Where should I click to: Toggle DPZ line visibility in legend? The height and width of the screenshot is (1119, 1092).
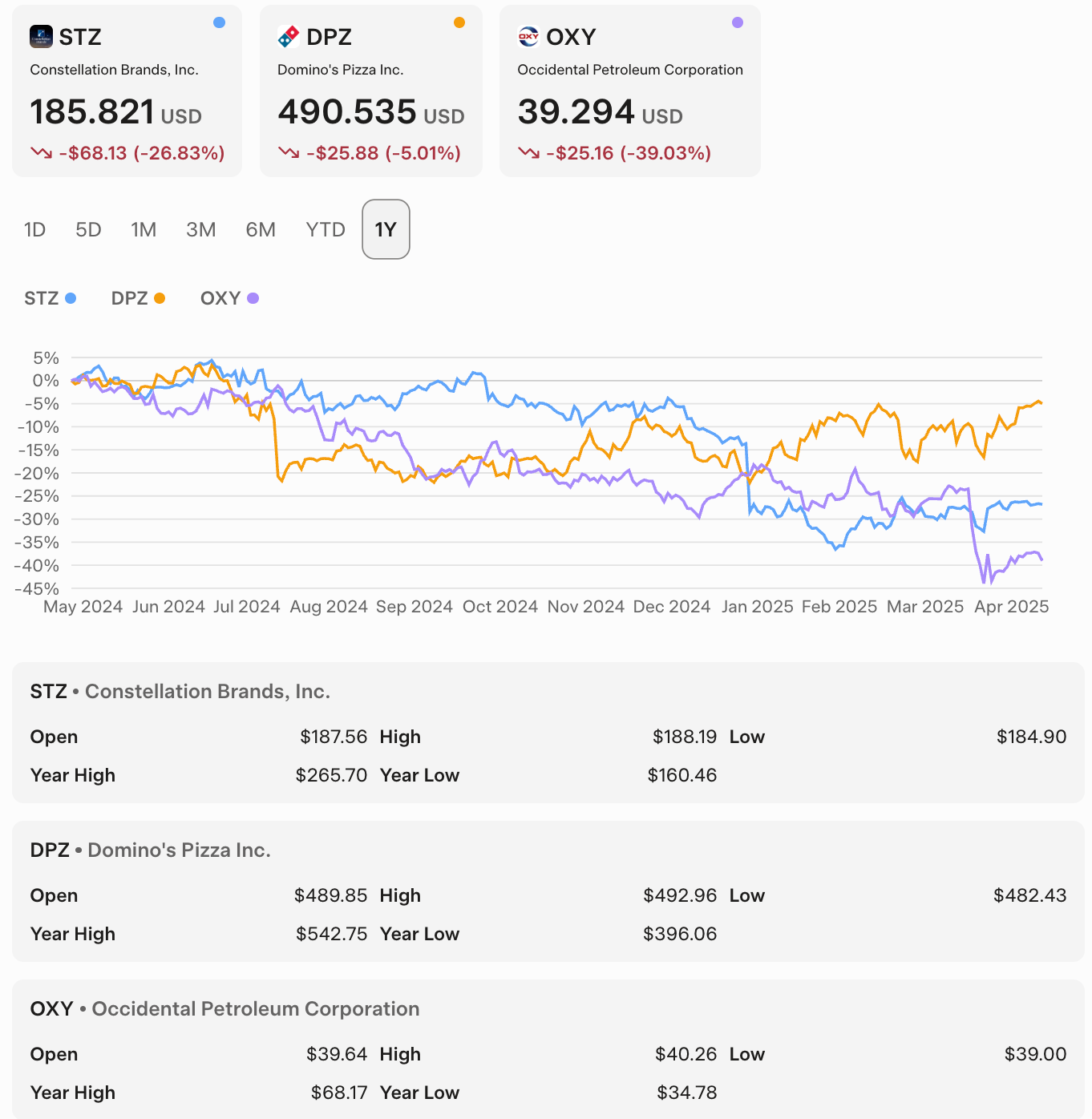point(137,297)
